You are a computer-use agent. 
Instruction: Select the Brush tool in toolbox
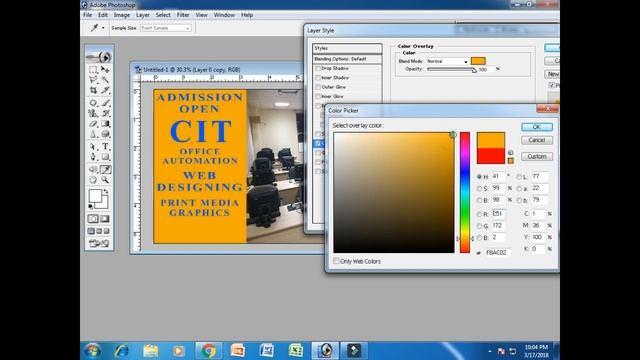coord(105,103)
